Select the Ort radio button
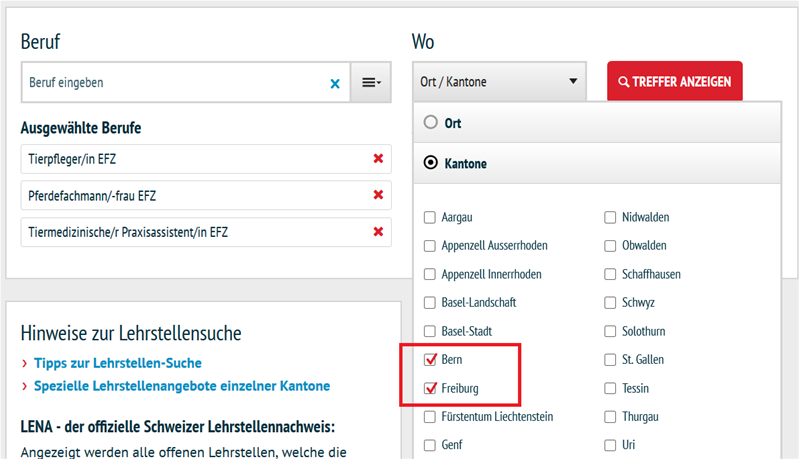 (x=431, y=122)
